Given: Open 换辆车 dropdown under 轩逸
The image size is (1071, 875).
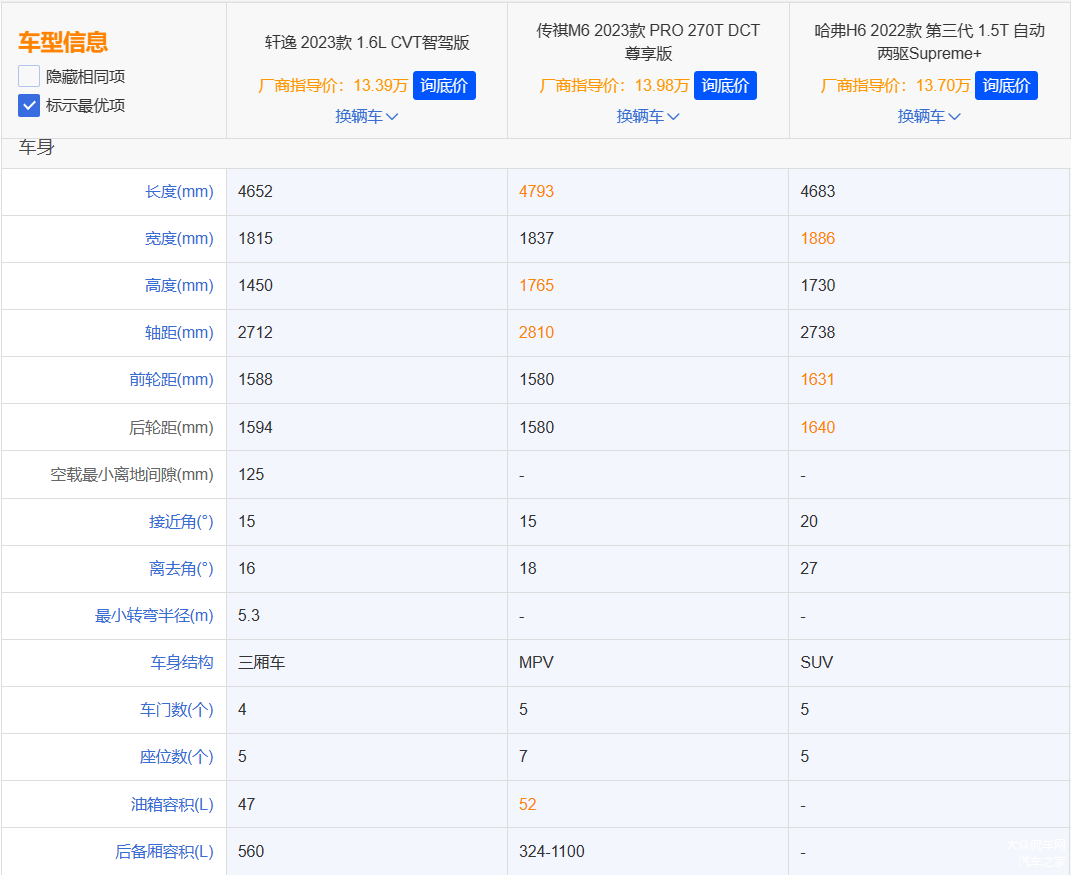Looking at the screenshot, I should 366,116.
